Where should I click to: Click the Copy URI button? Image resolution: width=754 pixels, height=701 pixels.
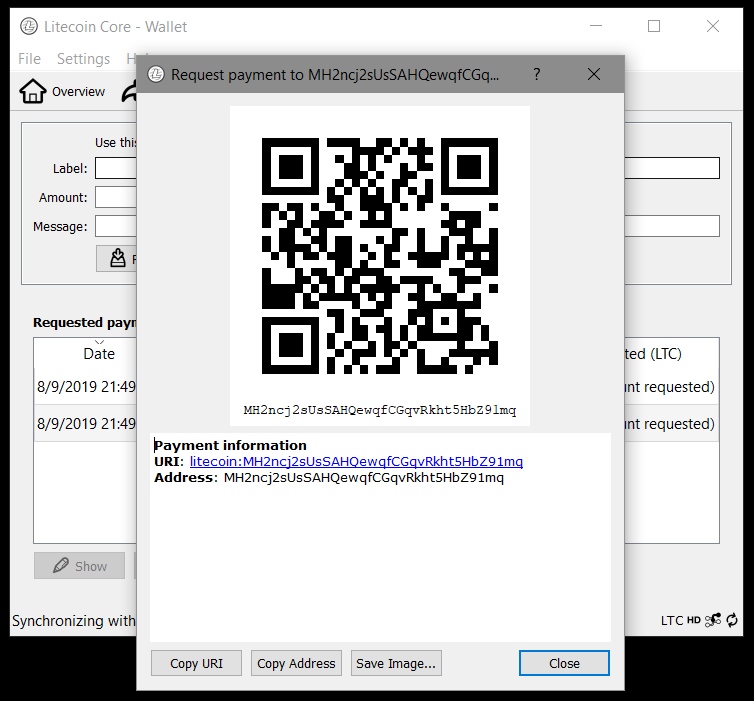196,663
